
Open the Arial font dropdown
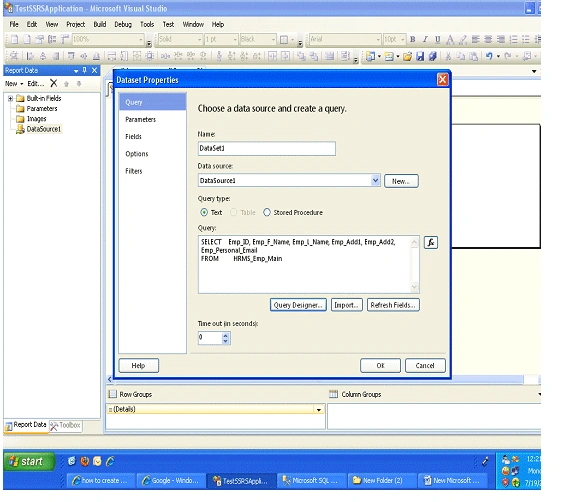[x=378, y=39]
